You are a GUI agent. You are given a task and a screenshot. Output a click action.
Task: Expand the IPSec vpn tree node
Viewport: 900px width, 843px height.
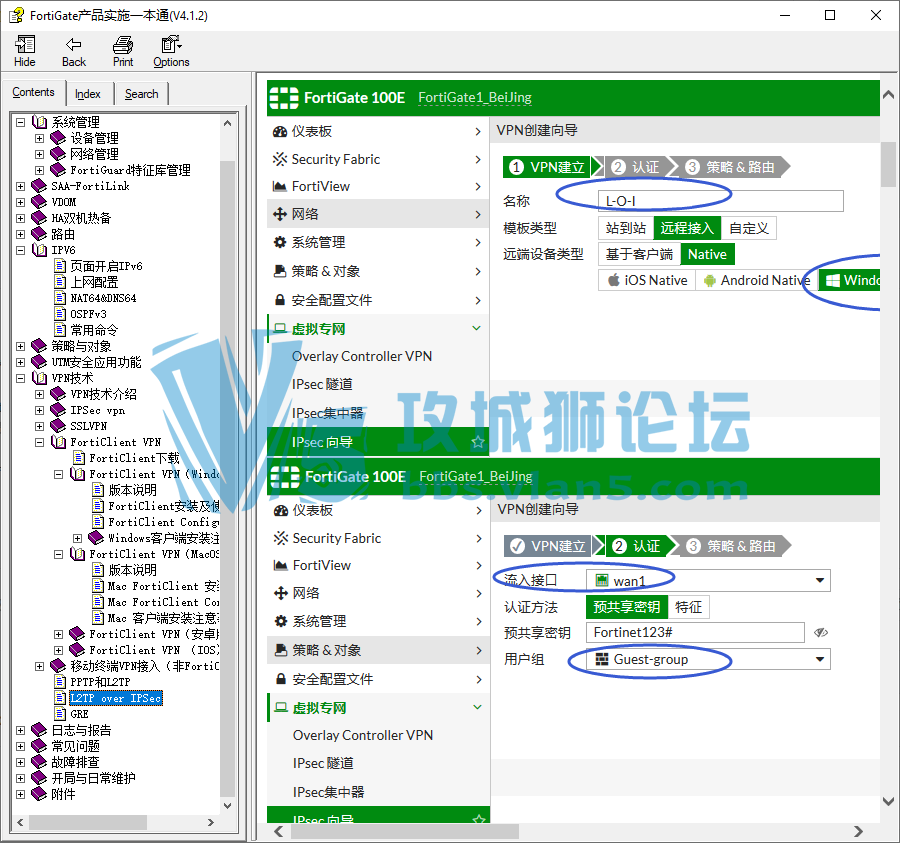40,410
